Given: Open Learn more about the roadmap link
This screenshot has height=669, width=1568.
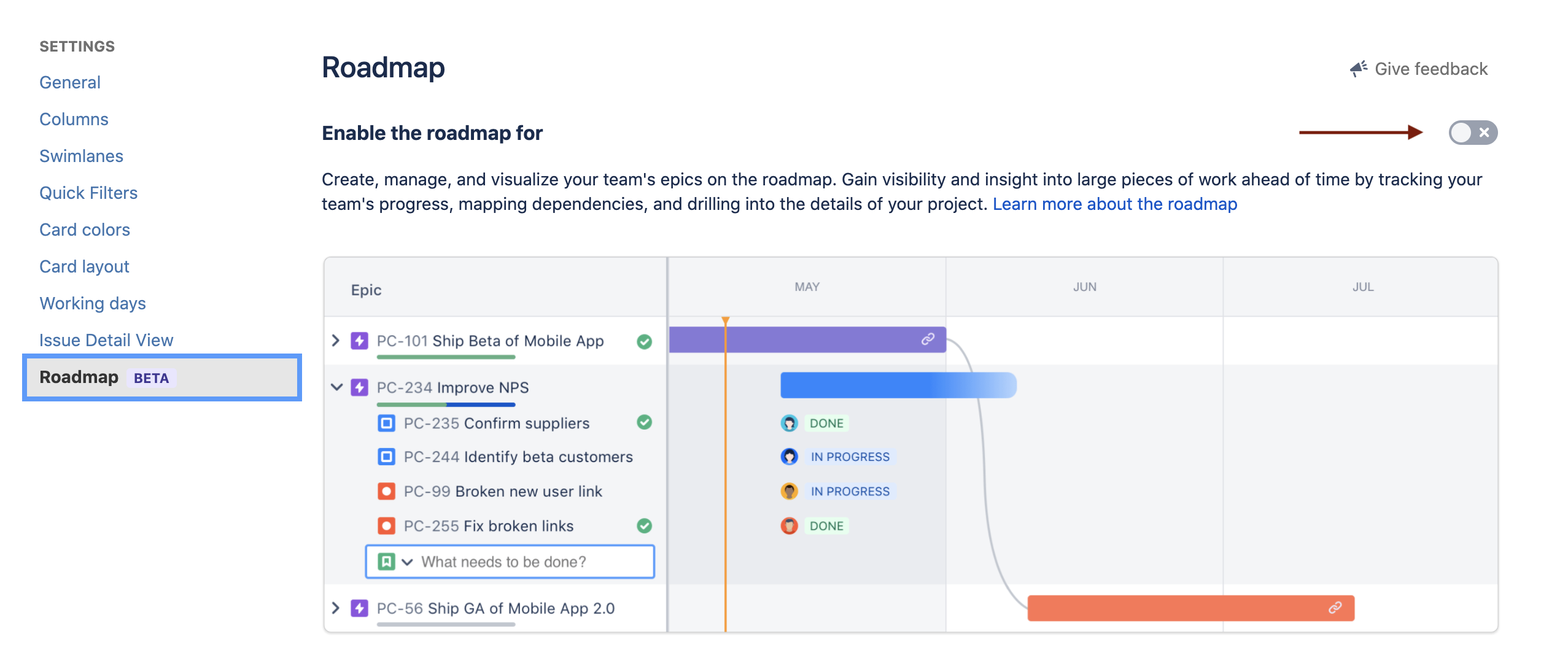Looking at the screenshot, I should 1114,204.
